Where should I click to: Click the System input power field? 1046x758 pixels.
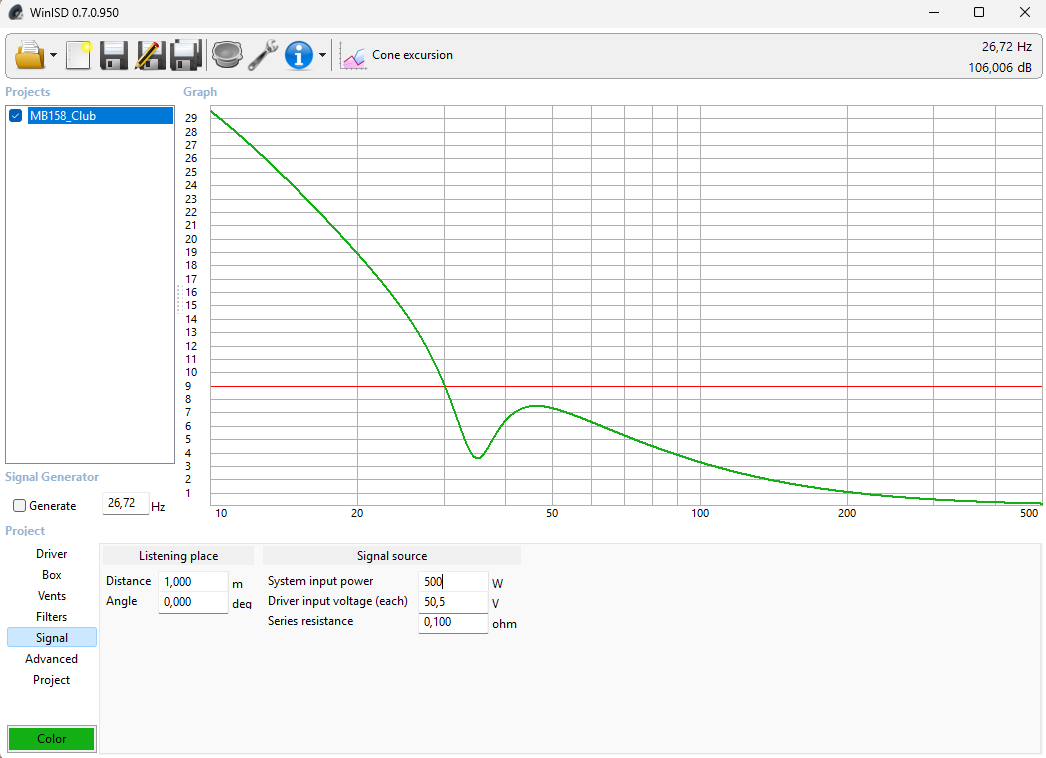coord(453,581)
